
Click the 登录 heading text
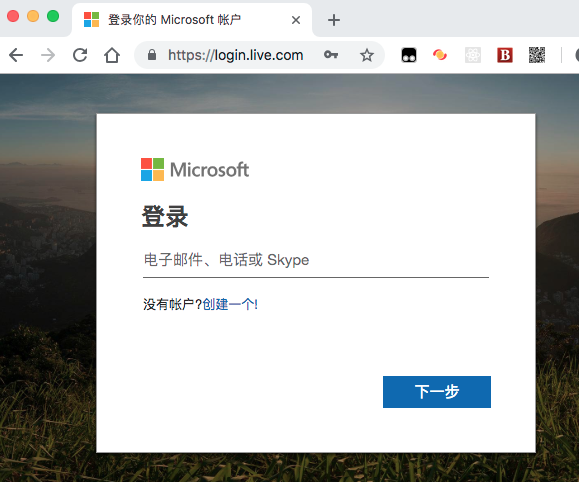[x=165, y=217]
